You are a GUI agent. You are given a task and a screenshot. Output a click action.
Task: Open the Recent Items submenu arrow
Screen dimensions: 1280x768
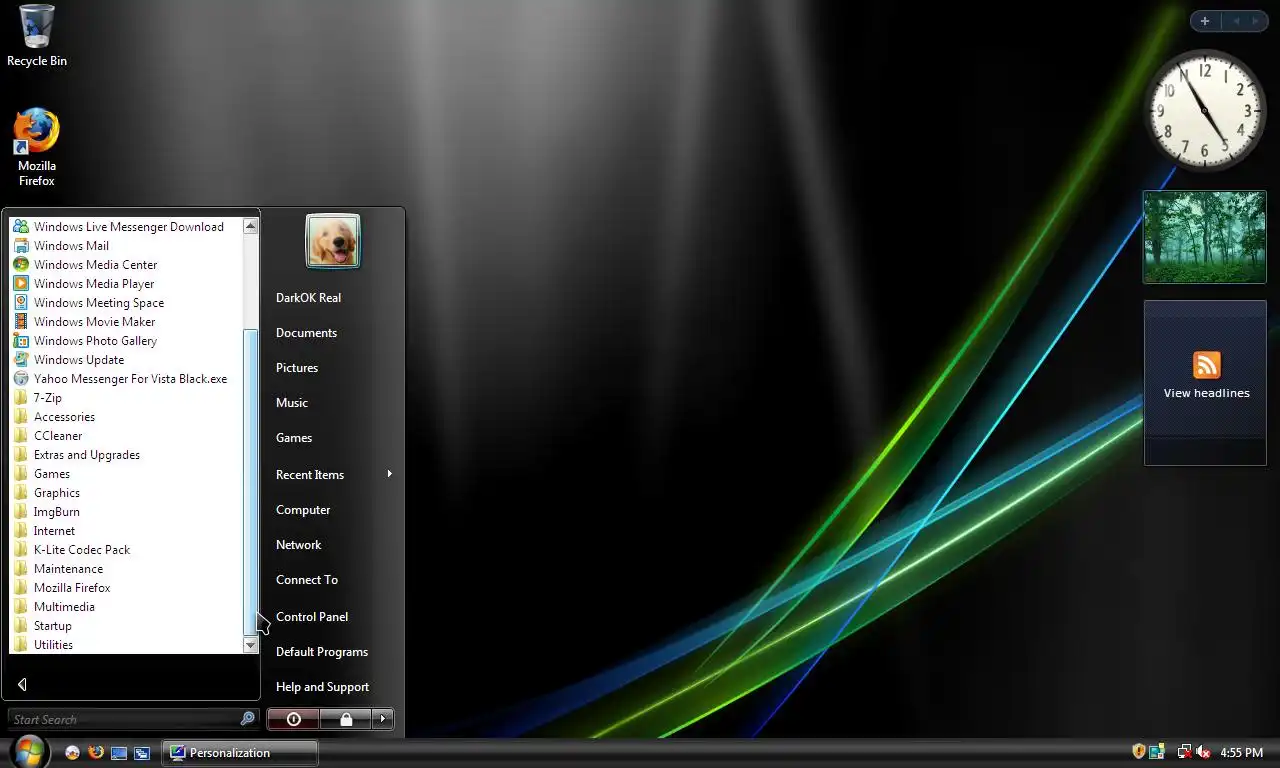point(390,474)
